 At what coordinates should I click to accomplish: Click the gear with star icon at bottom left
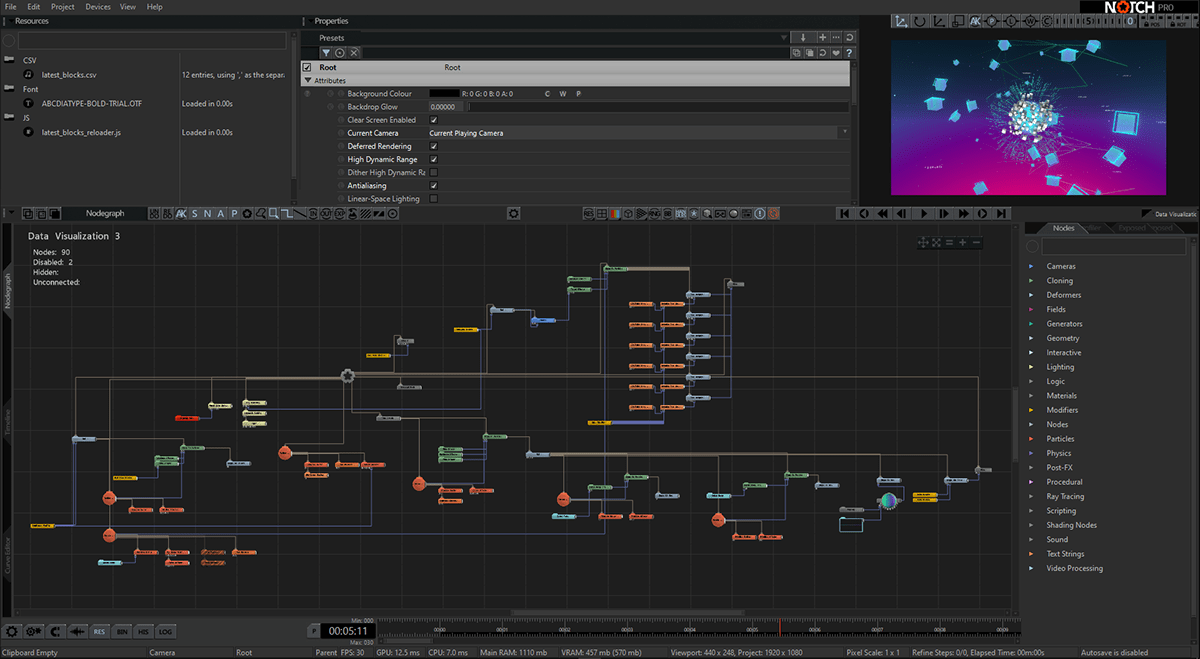pos(34,631)
